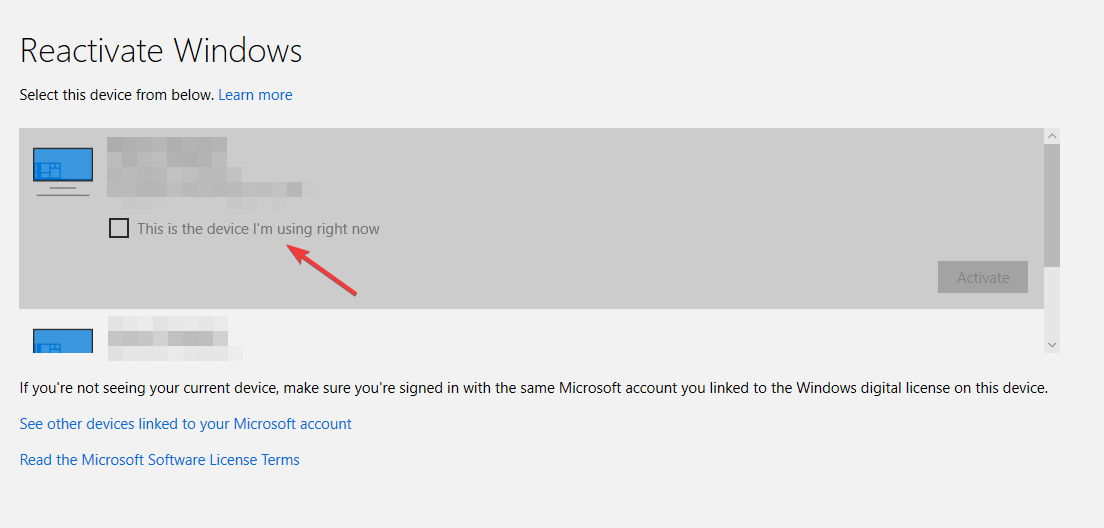
Task: Open 'Read the Microsoft Software License Terms' link
Action: pos(159,460)
